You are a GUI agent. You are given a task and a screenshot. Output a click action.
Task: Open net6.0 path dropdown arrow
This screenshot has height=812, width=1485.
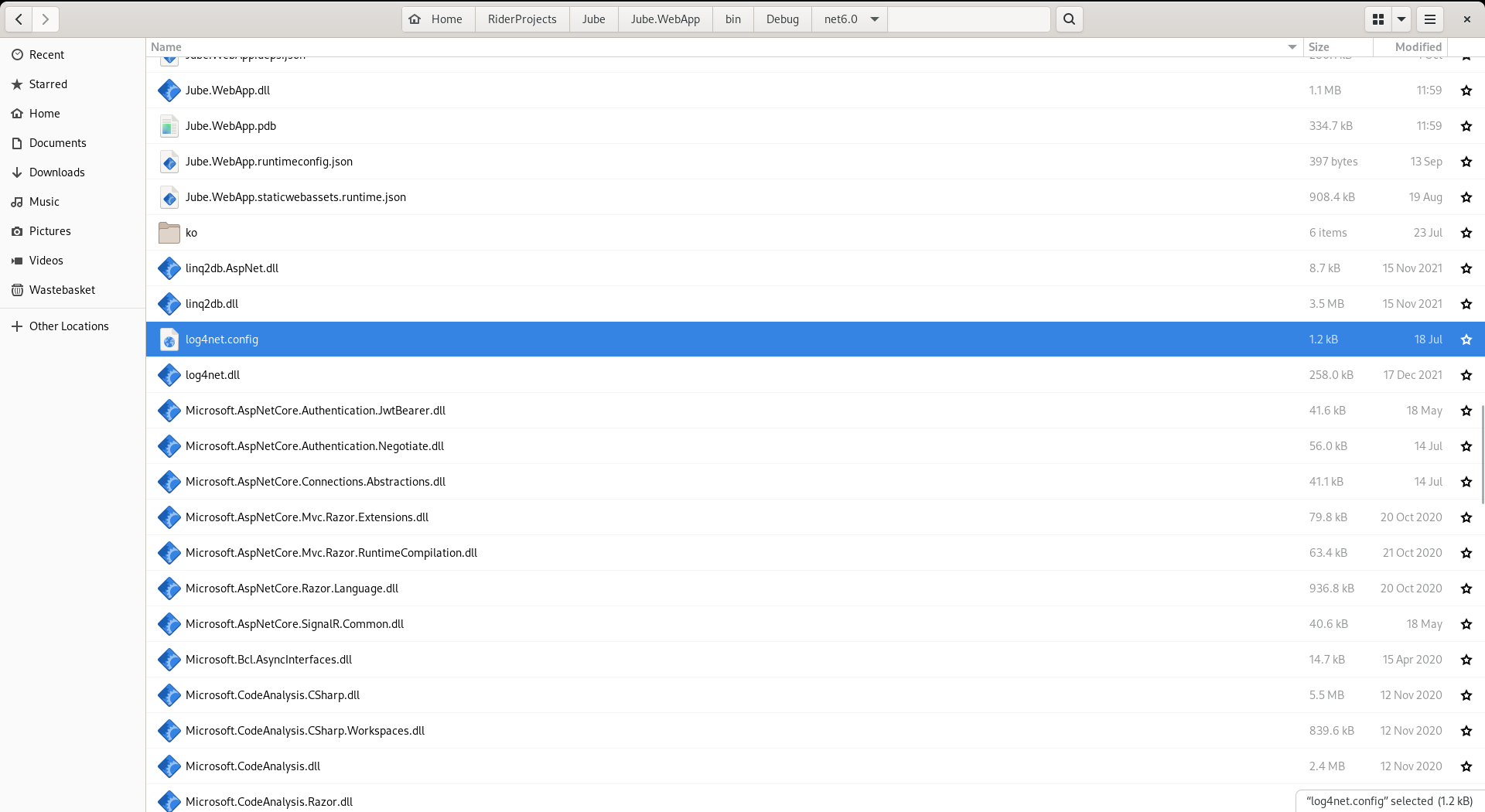[x=875, y=19]
